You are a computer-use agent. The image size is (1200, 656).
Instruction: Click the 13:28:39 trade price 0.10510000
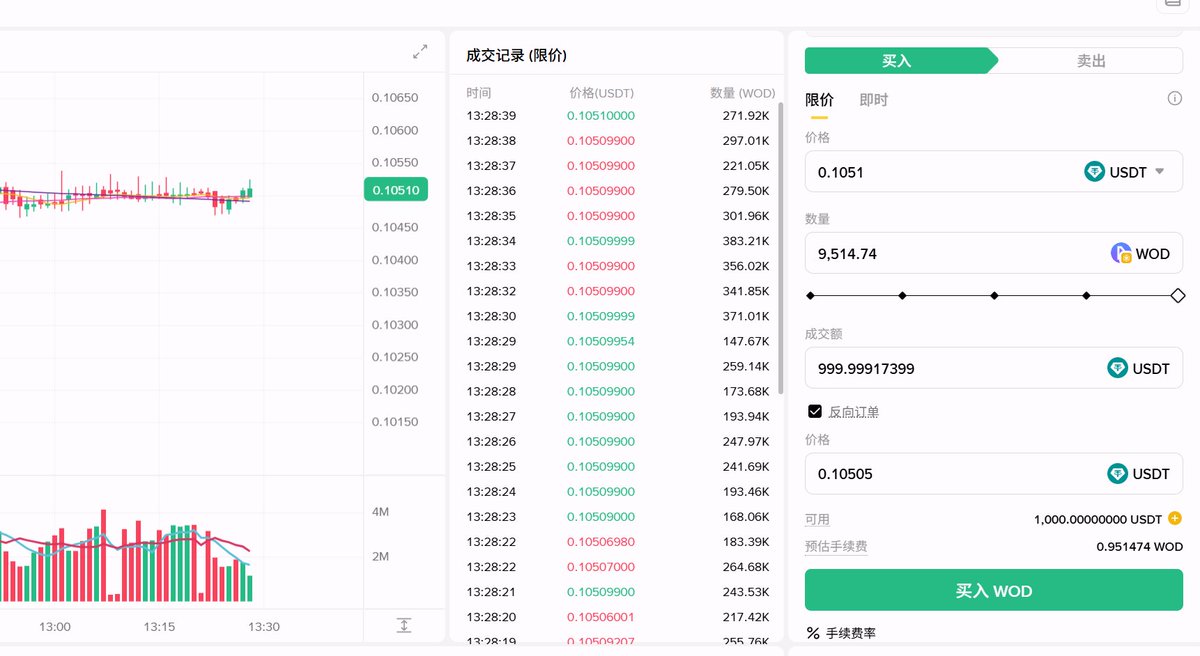(601, 116)
